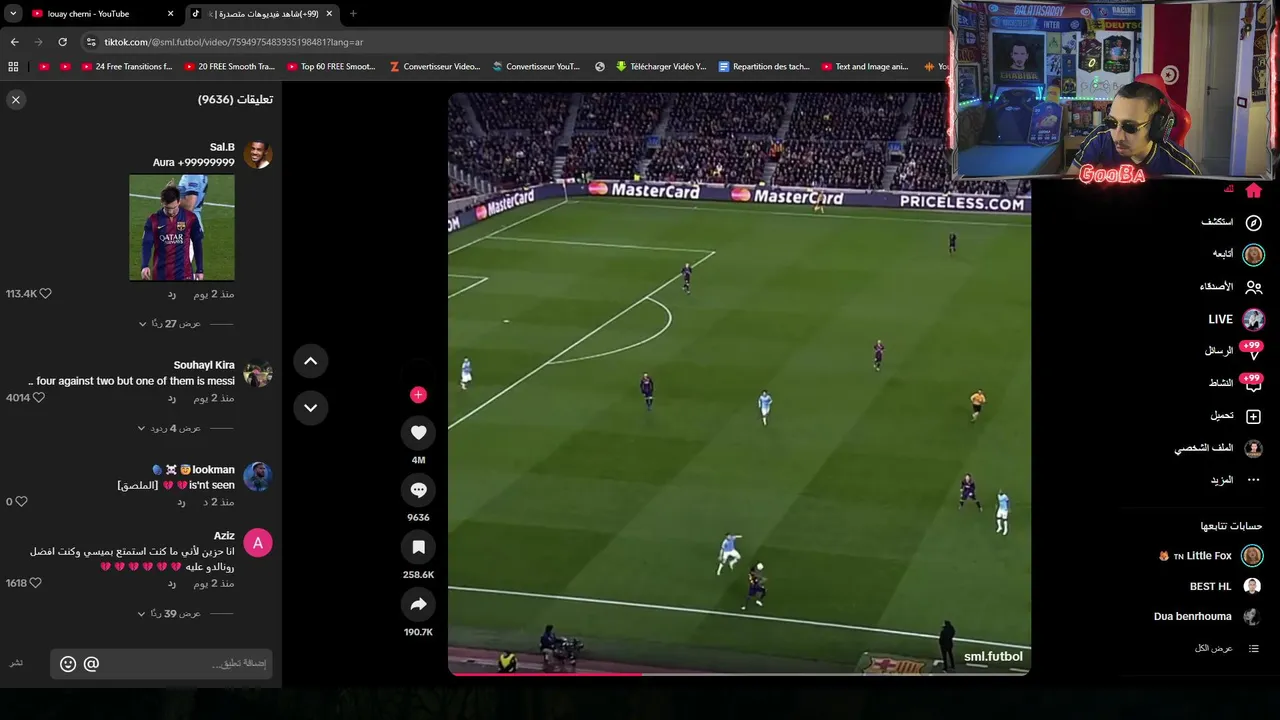Close the louay cherni YouTube tab
This screenshot has width=1280, height=720.
click(170, 14)
